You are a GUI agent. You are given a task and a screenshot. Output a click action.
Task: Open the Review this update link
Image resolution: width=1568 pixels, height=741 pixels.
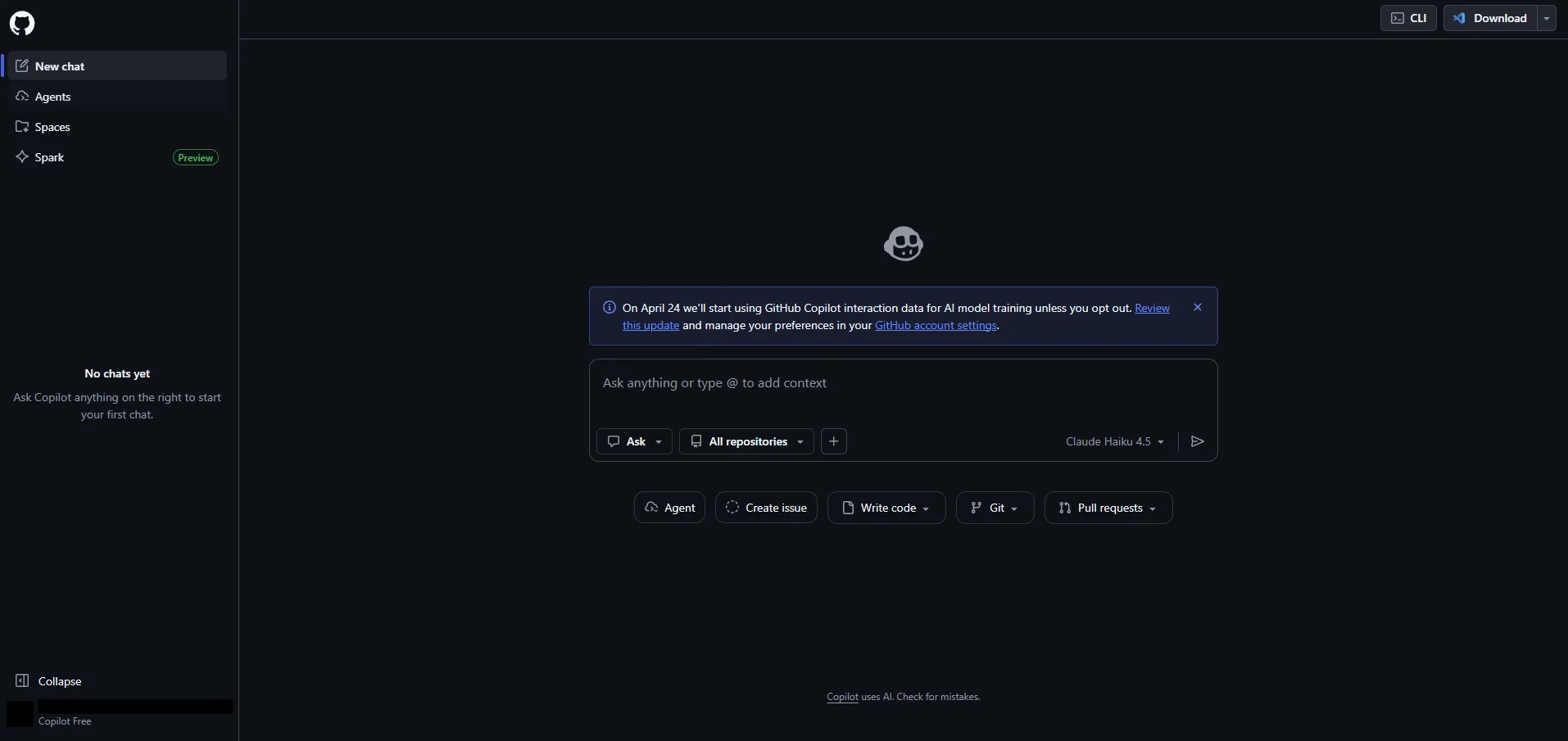(1152, 308)
